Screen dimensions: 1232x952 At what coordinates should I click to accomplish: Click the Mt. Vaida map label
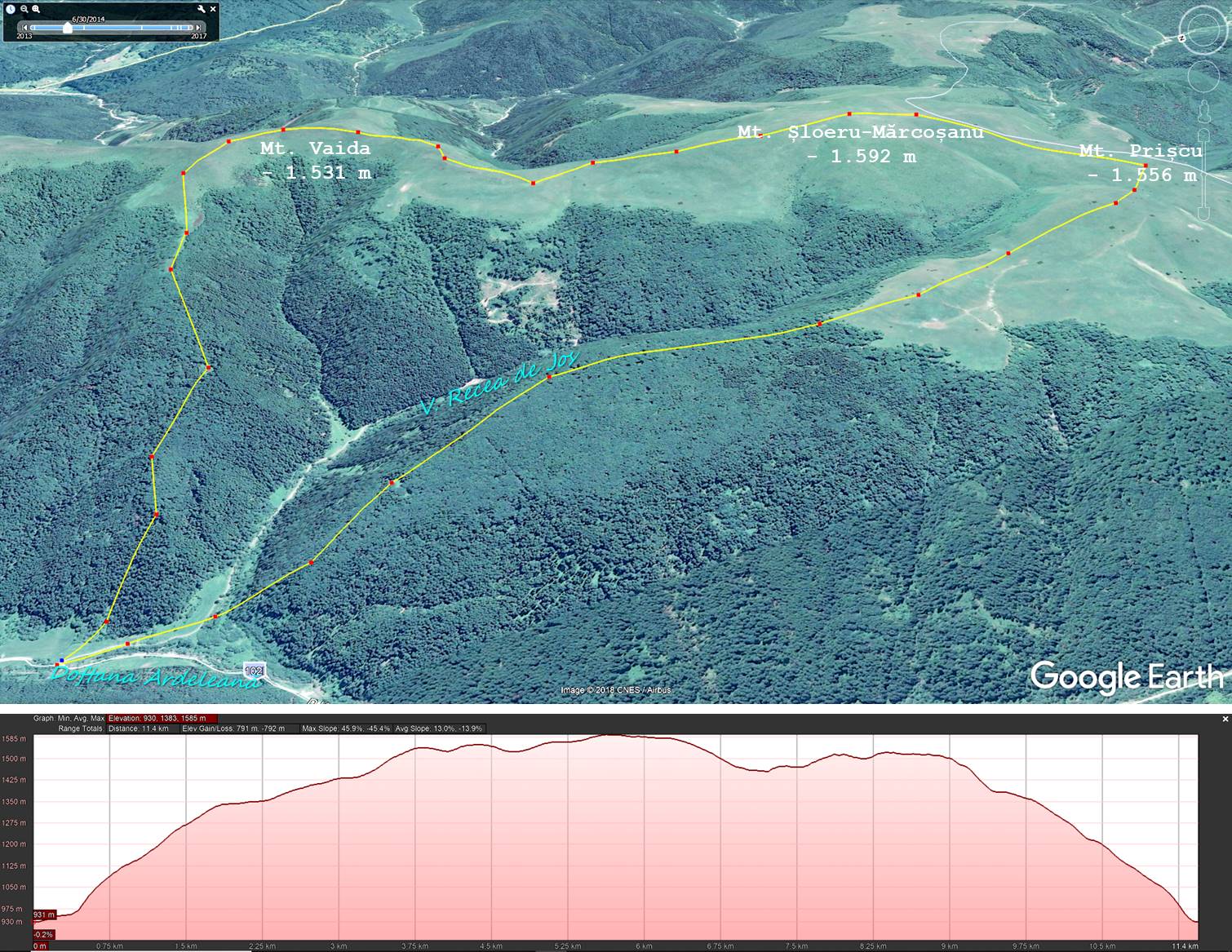click(316, 160)
